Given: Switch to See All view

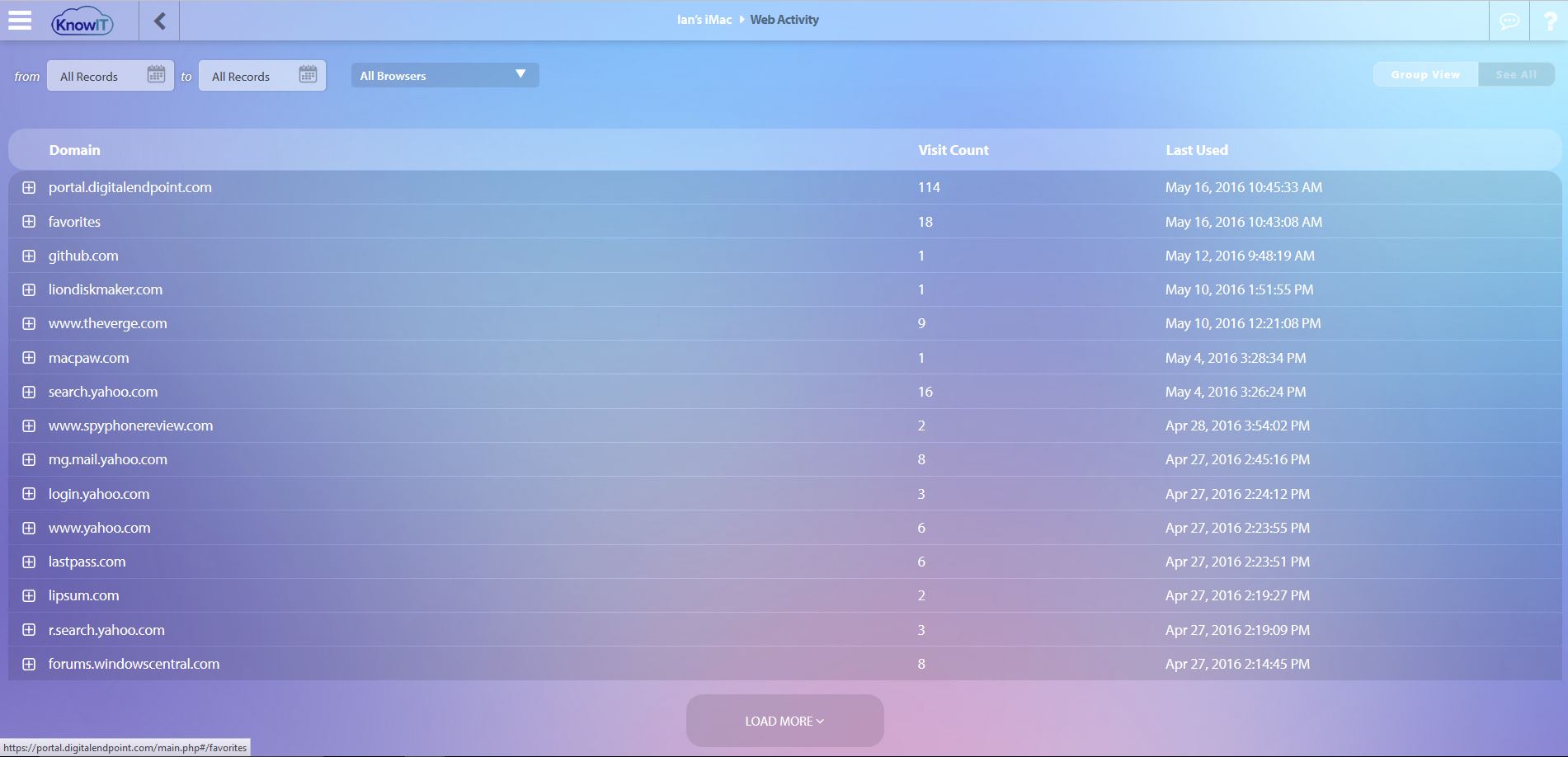Looking at the screenshot, I should [x=1516, y=74].
